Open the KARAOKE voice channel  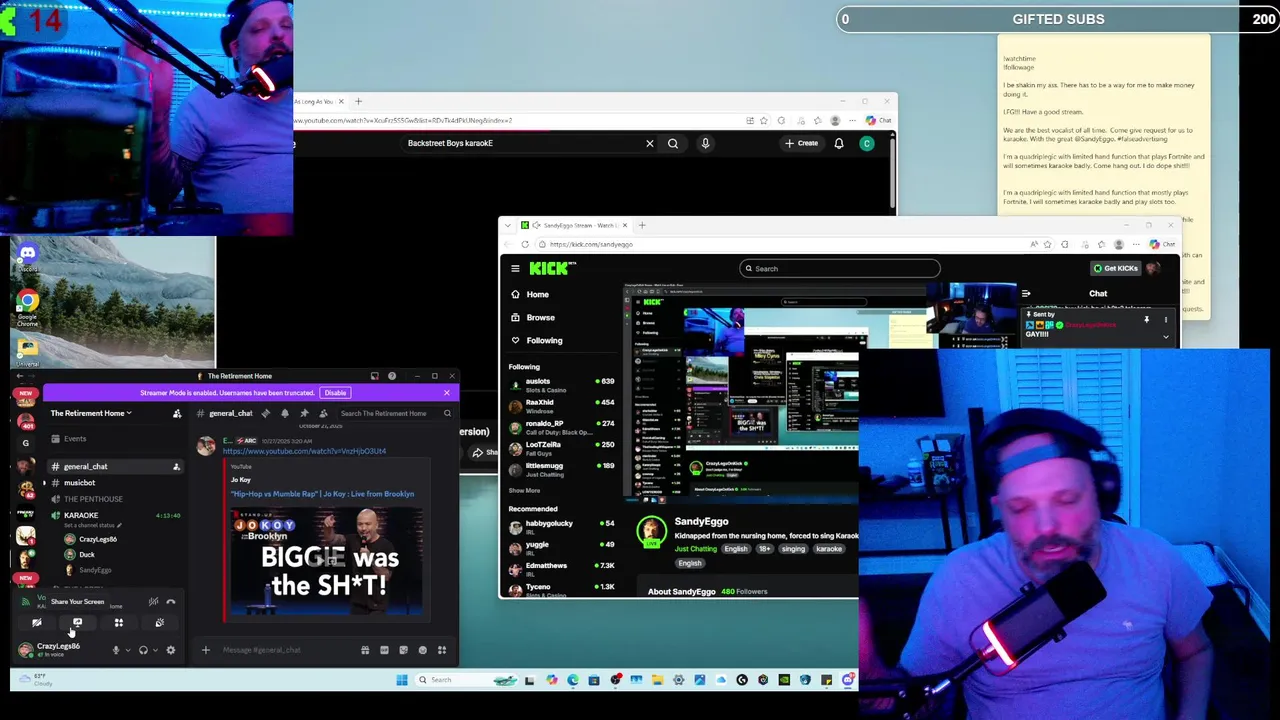81,516
